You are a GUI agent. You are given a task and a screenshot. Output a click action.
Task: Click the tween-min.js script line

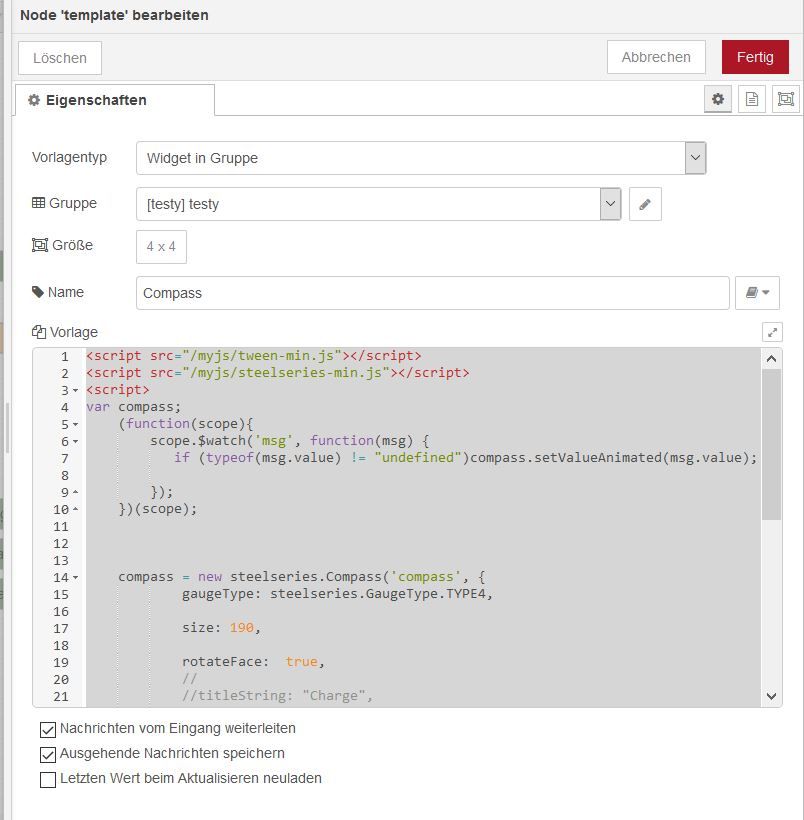click(x=254, y=356)
